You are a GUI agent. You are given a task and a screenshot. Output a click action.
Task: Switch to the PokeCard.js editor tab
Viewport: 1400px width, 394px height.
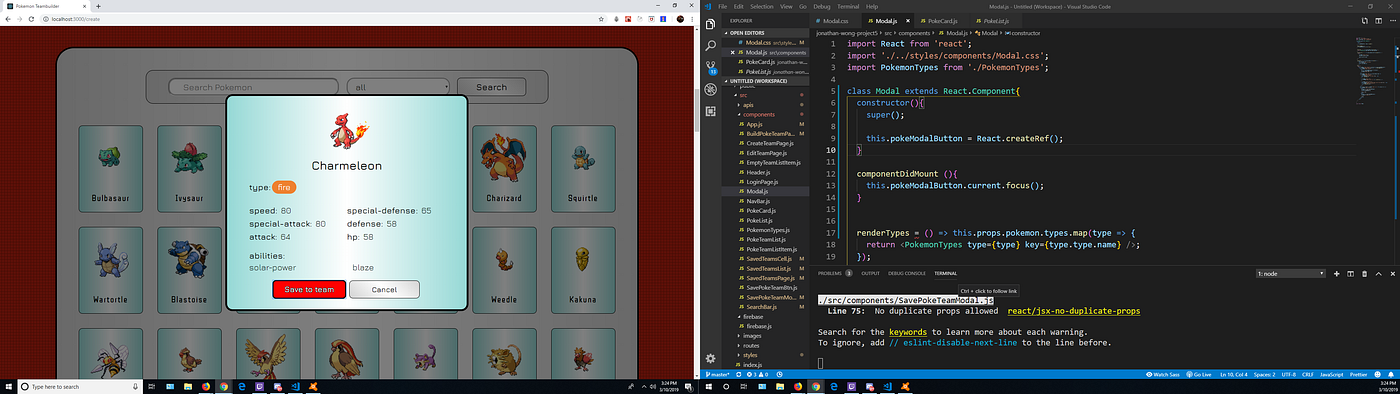tap(942, 20)
